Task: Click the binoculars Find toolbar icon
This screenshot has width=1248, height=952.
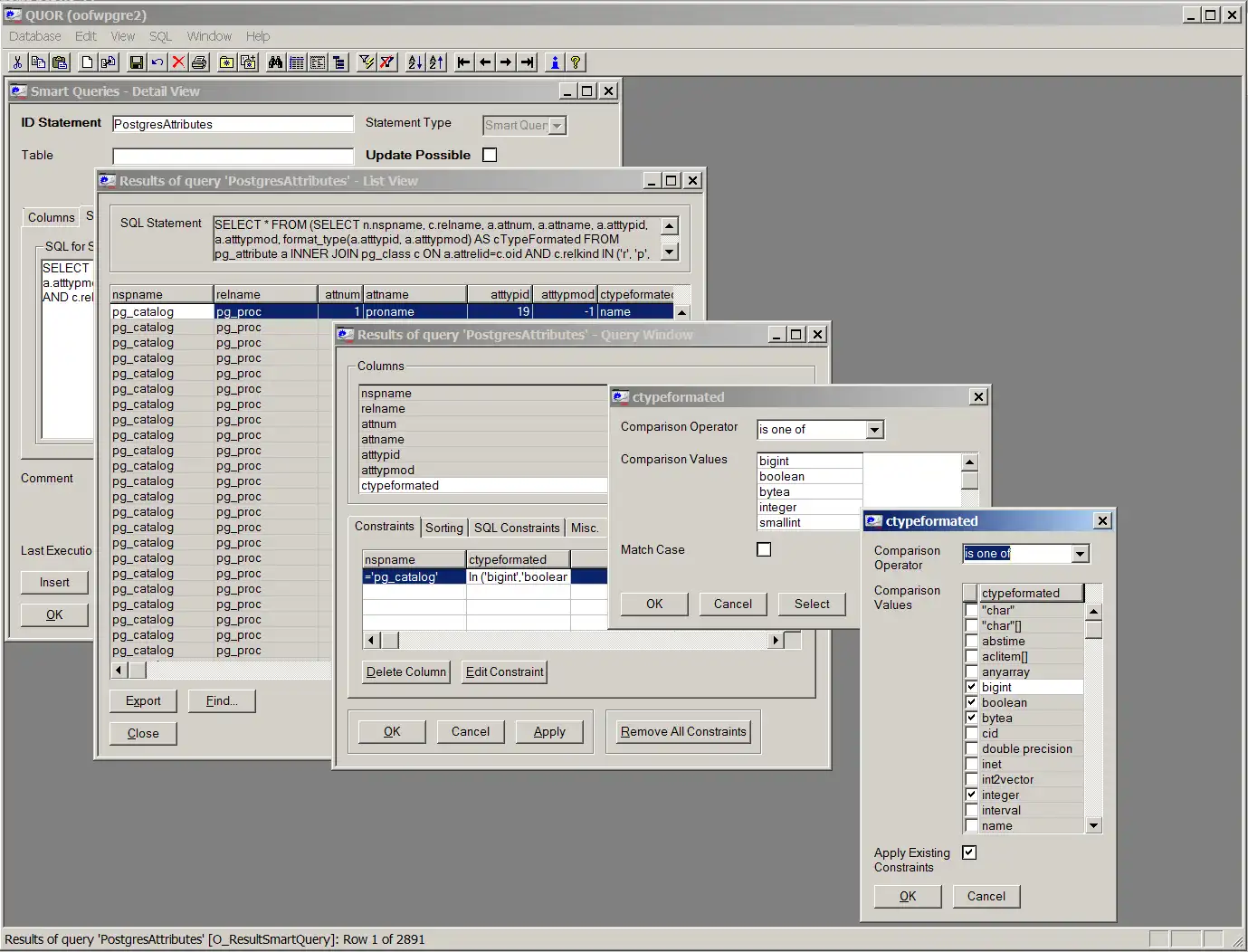Action: [275, 62]
